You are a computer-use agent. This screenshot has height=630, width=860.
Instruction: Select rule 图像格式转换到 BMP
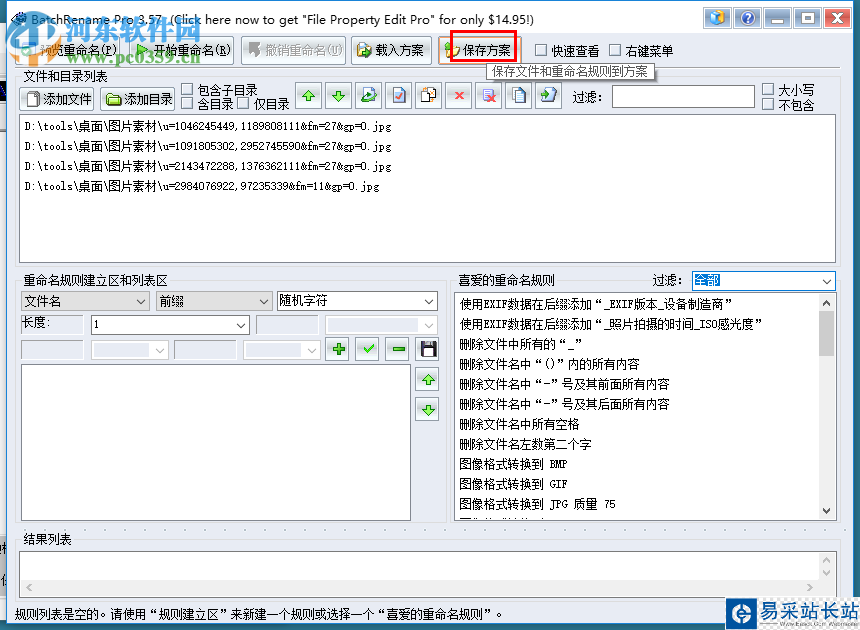click(x=513, y=464)
